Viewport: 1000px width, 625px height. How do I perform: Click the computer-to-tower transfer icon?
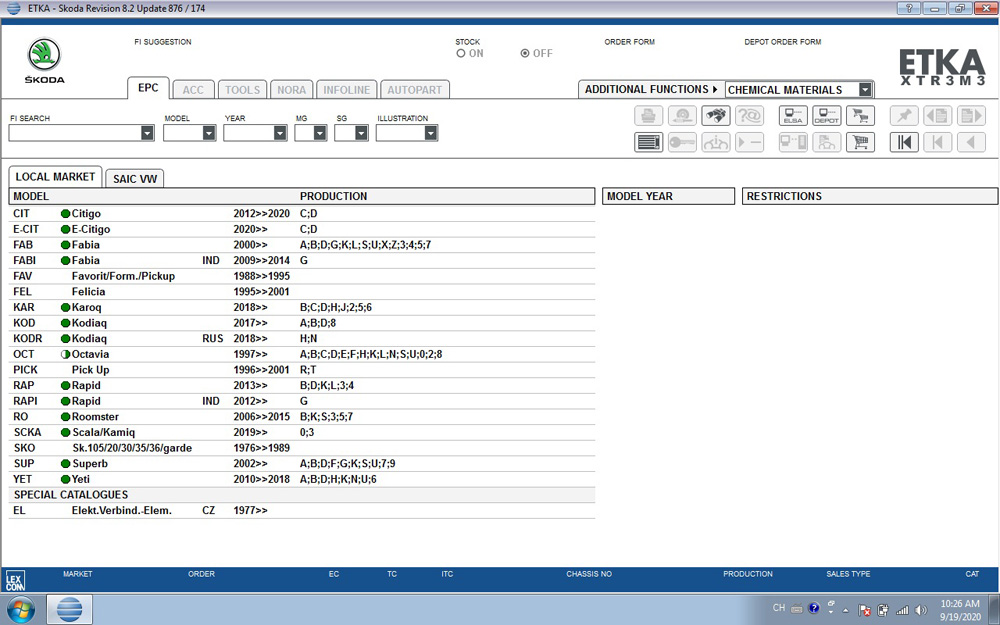[x=793, y=142]
